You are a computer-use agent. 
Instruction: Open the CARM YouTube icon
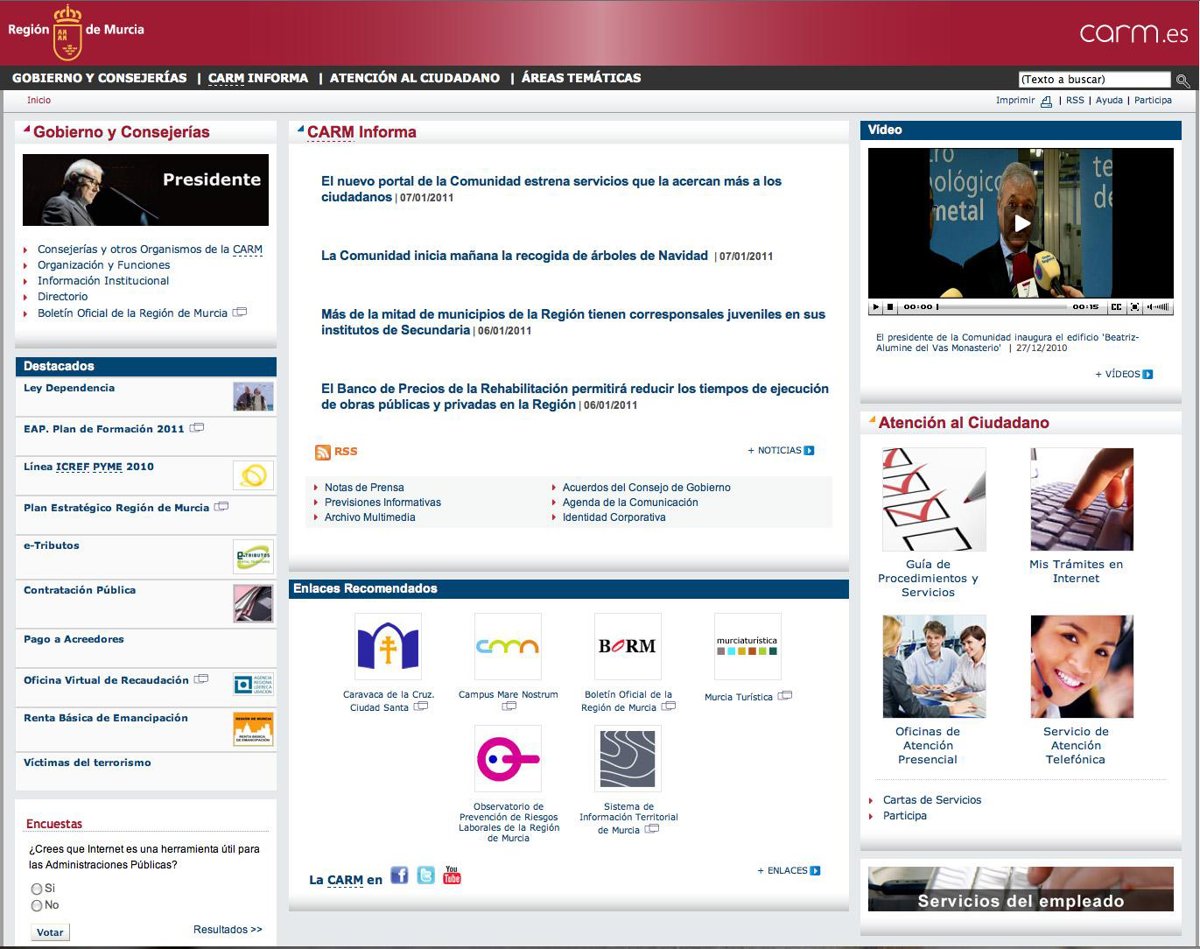tap(452, 875)
